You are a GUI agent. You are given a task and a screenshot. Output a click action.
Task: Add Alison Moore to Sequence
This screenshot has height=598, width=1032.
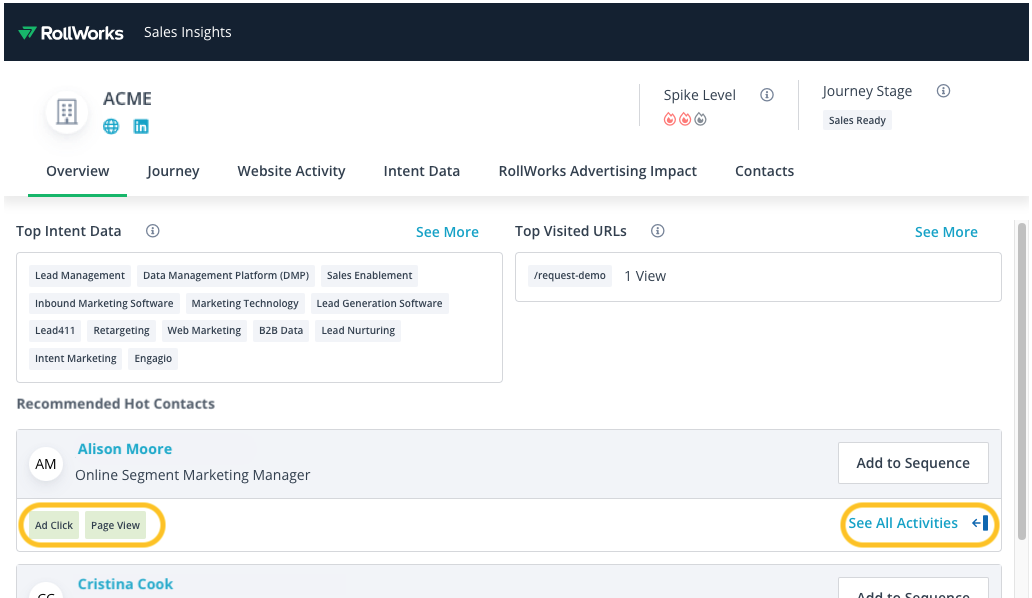[x=913, y=463]
